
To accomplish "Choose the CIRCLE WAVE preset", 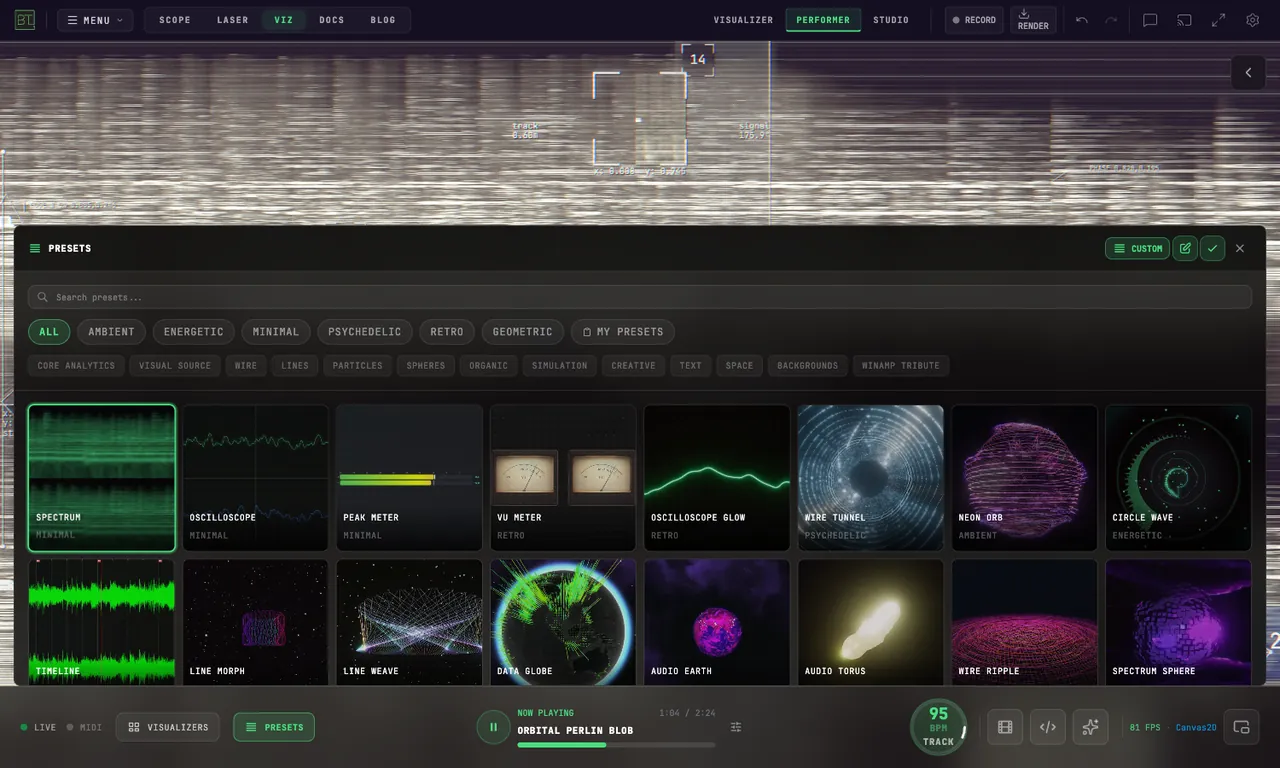I will pos(1179,478).
